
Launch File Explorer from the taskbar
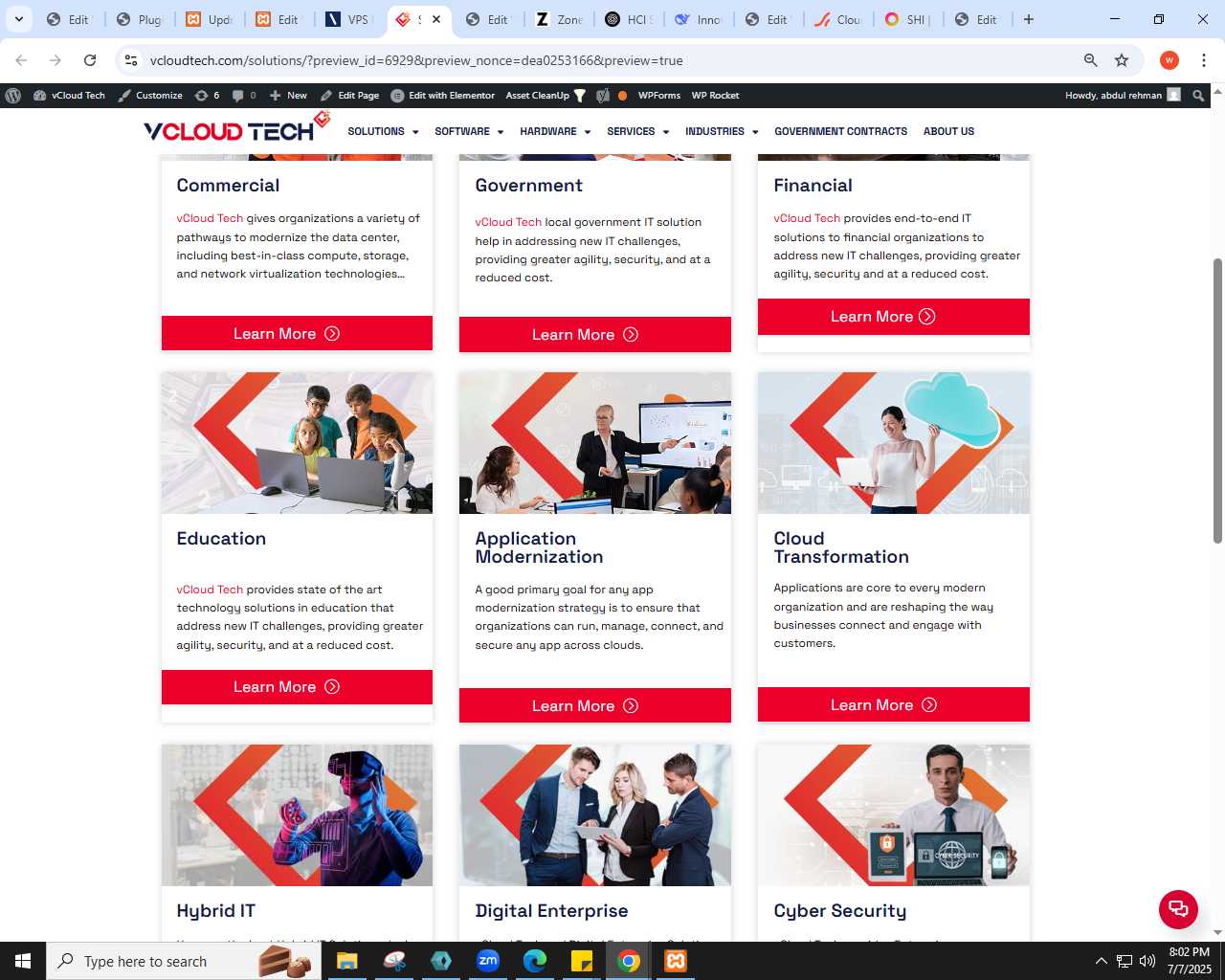[346, 961]
